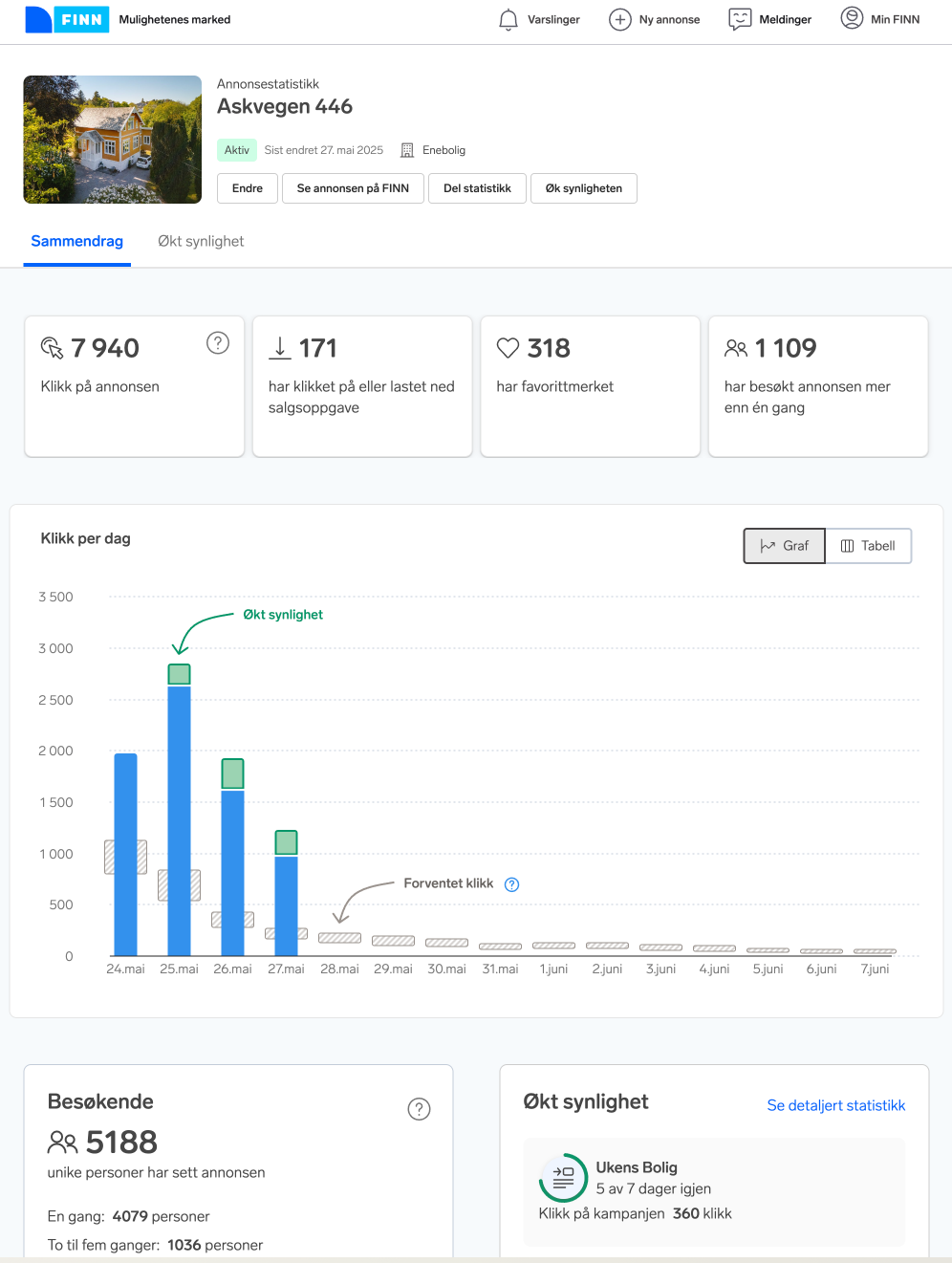Click the Endre button
The width and height of the screenshot is (952, 1263).
click(x=248, y=188)
